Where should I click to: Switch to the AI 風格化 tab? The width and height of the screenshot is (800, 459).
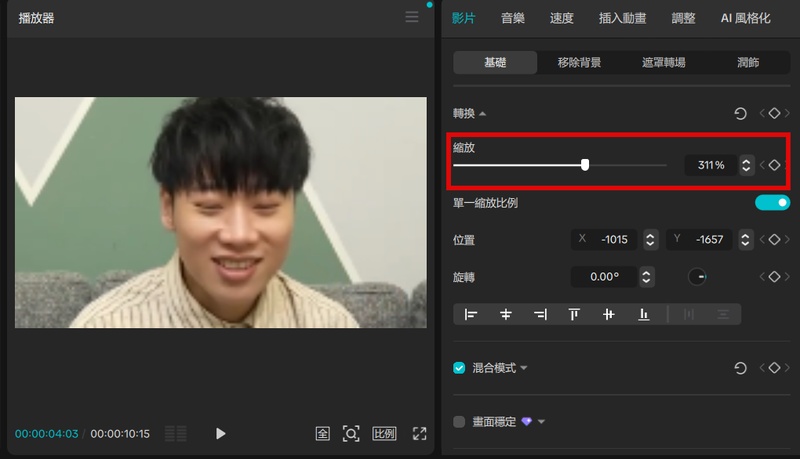point(745,18)
